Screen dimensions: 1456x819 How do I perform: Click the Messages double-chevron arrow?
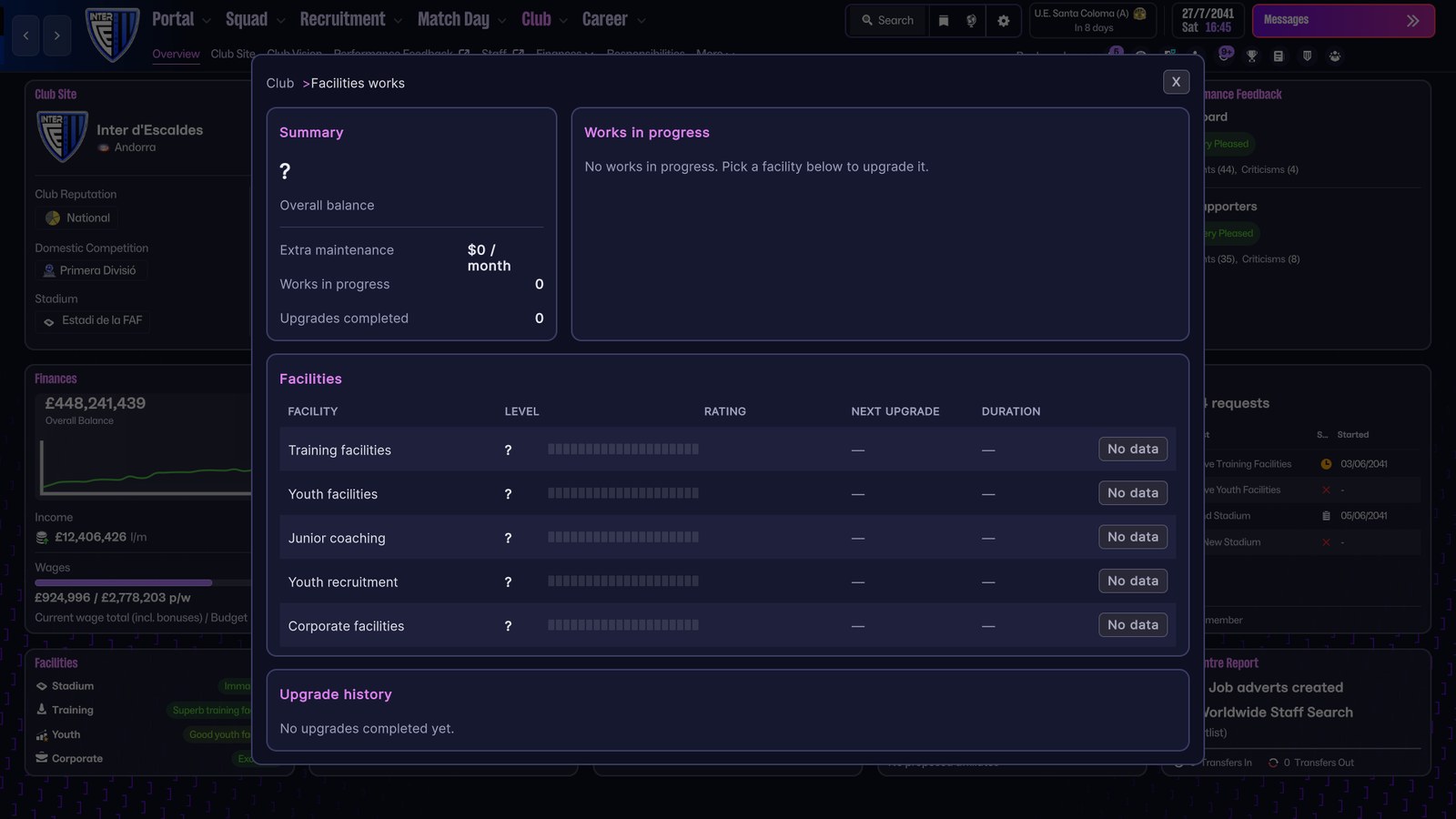tap(1412, 20)
